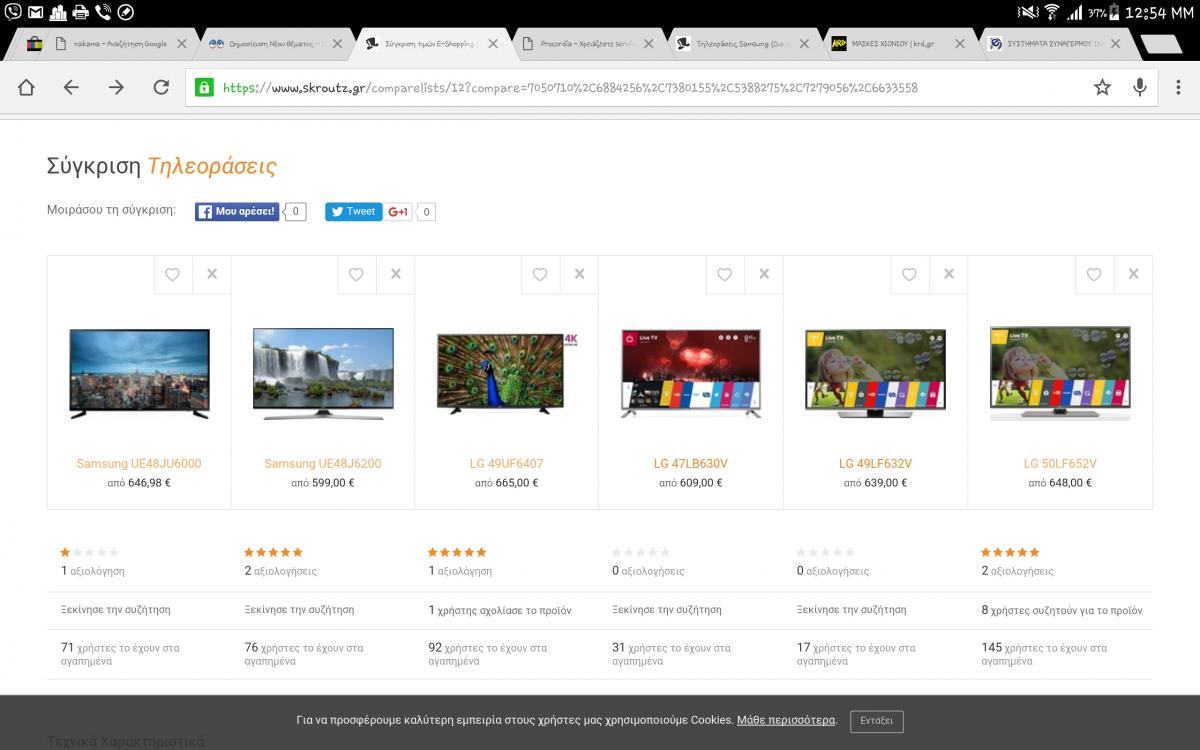Favorite the LG 47LB630V with heart icon
1200x750 pixels.
point(725,275)
